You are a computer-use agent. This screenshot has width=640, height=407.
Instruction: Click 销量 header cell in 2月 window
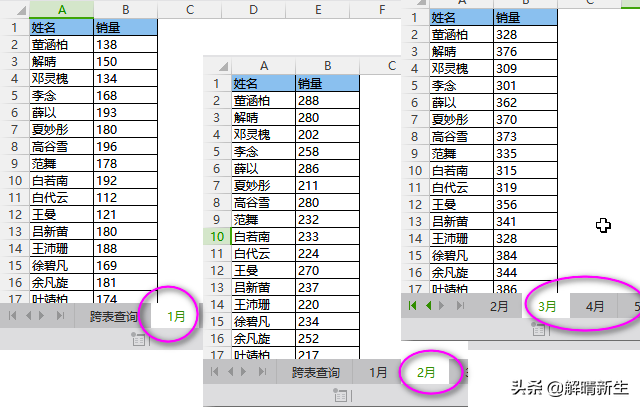click(328, 84)
